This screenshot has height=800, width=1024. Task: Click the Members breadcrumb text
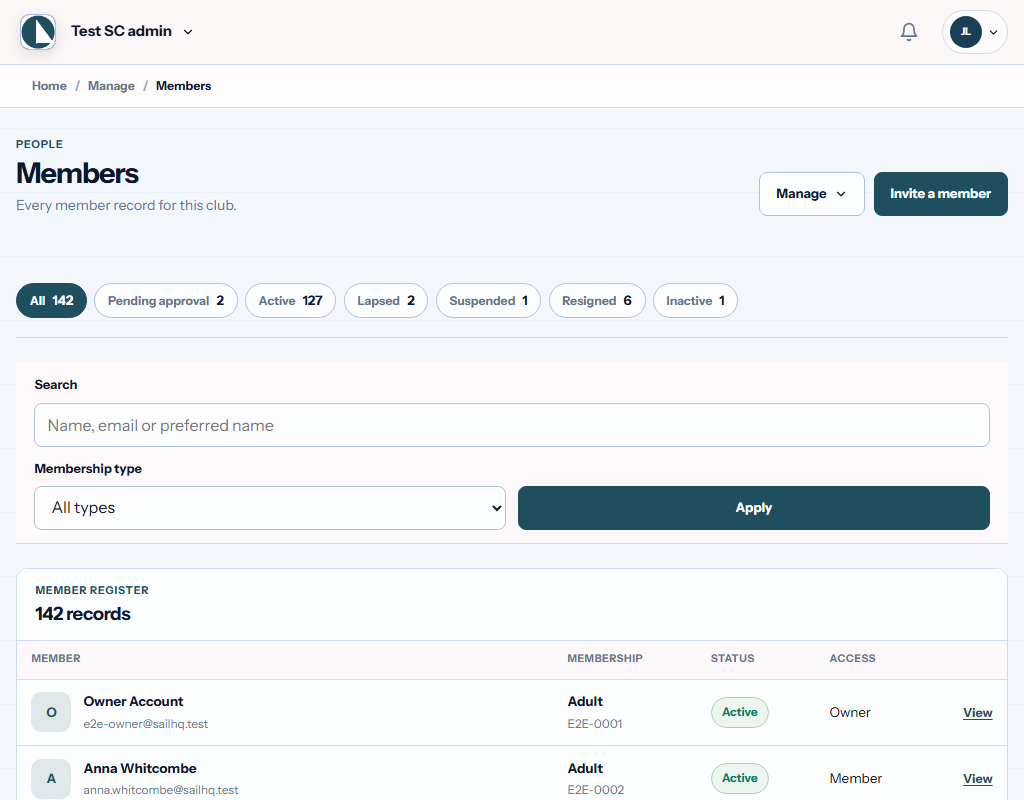[184, 86]
